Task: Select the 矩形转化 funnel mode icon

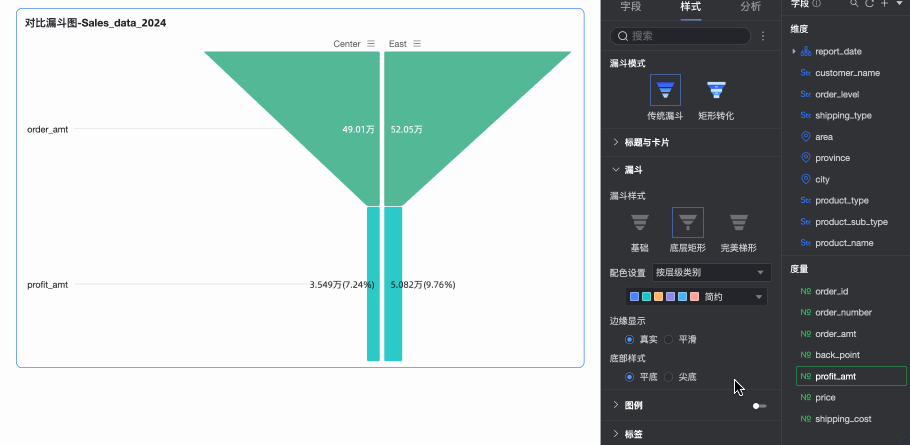Action: pos(716,90)
